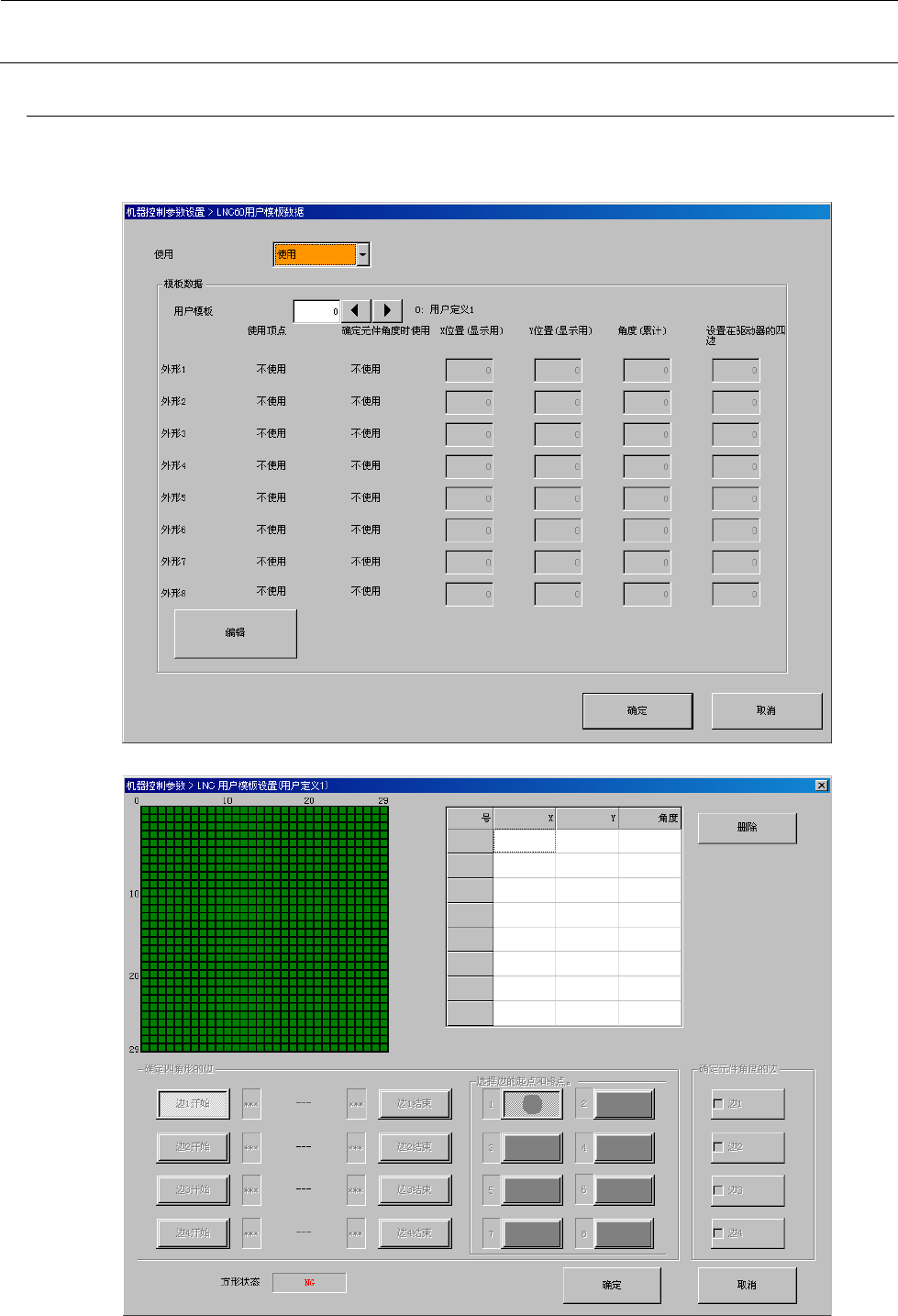The width and height of the screenshot is (898, 1316).
Task: Click the Y column header in the table
Action: coord(587,818)
